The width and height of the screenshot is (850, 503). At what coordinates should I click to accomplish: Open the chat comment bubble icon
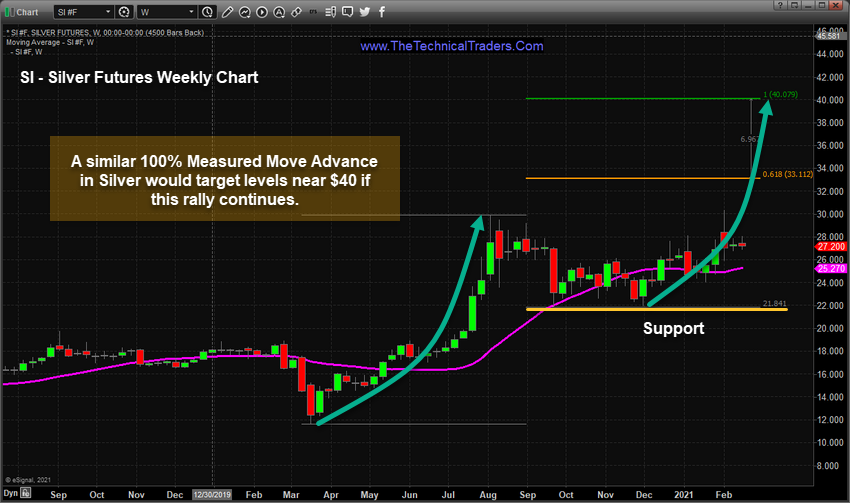pyautogui.click(x=347, y=12)
